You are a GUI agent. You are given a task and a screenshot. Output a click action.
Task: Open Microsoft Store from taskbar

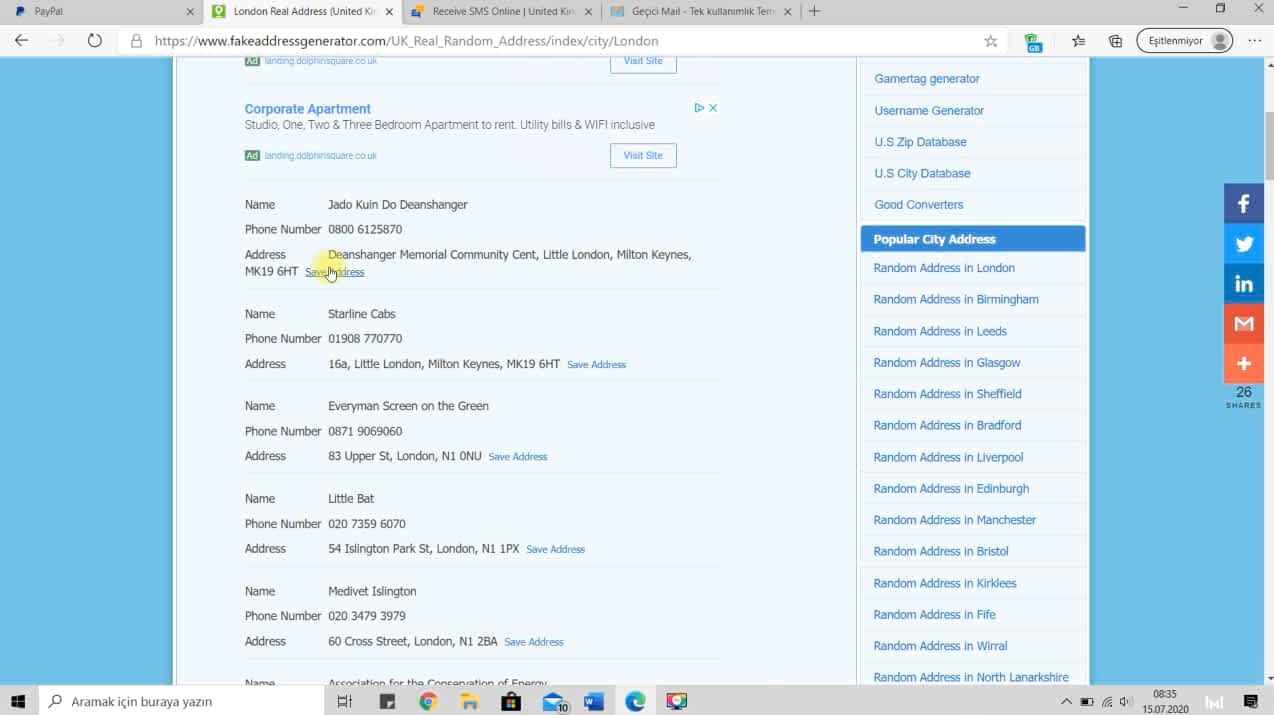coord(510,701)
